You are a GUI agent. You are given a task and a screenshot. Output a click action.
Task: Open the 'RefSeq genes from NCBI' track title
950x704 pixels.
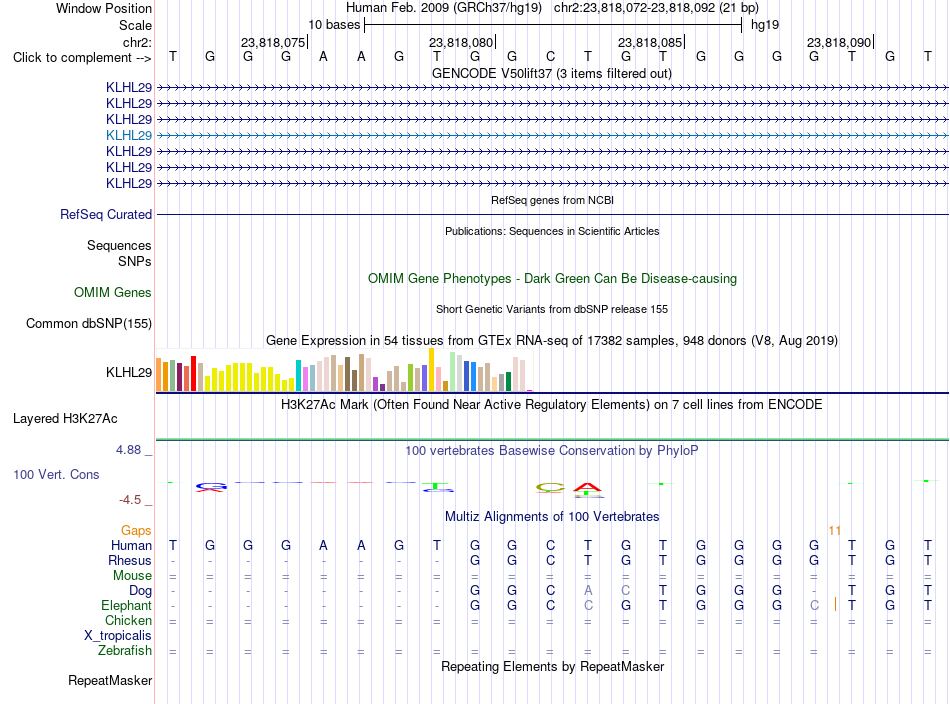tap(553, 200)
